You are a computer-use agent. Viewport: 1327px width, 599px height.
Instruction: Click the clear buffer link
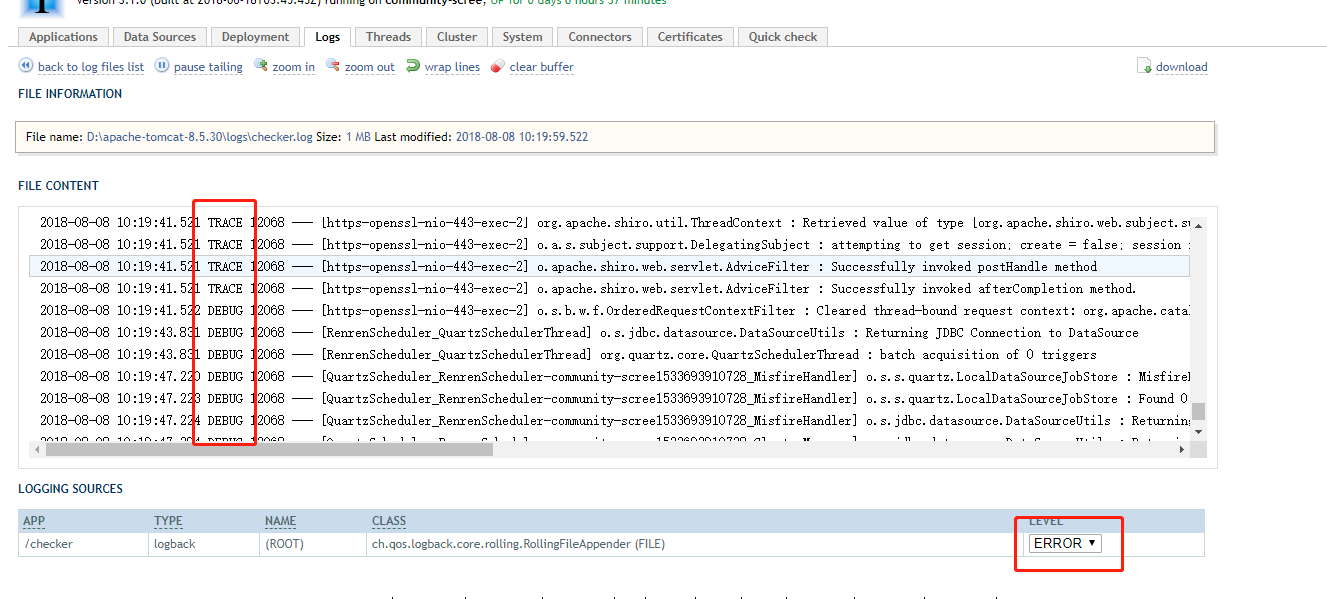point(542,67)
